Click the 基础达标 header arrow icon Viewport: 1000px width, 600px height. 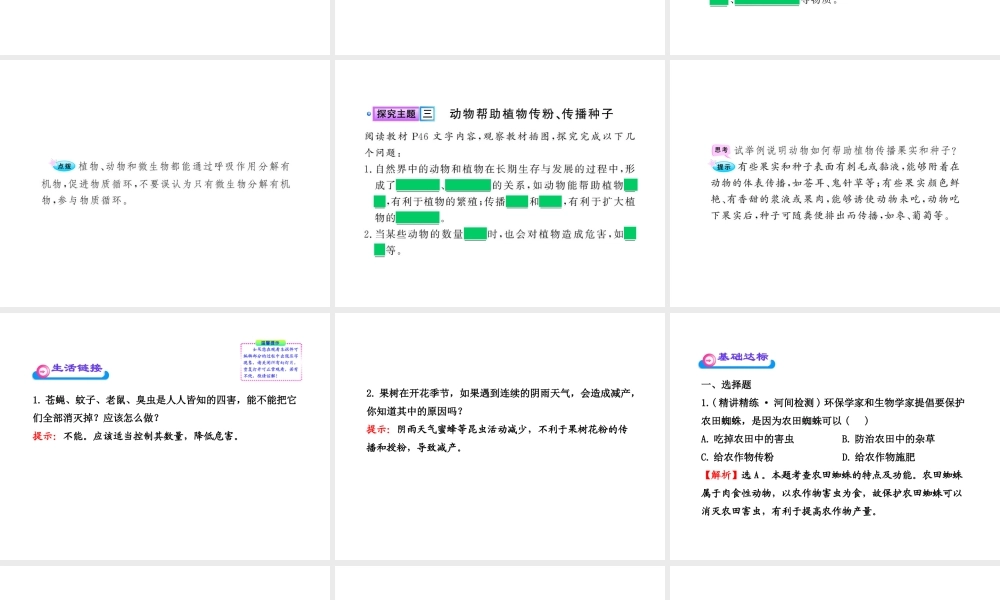pyautogui.click(x=709, y=360)
